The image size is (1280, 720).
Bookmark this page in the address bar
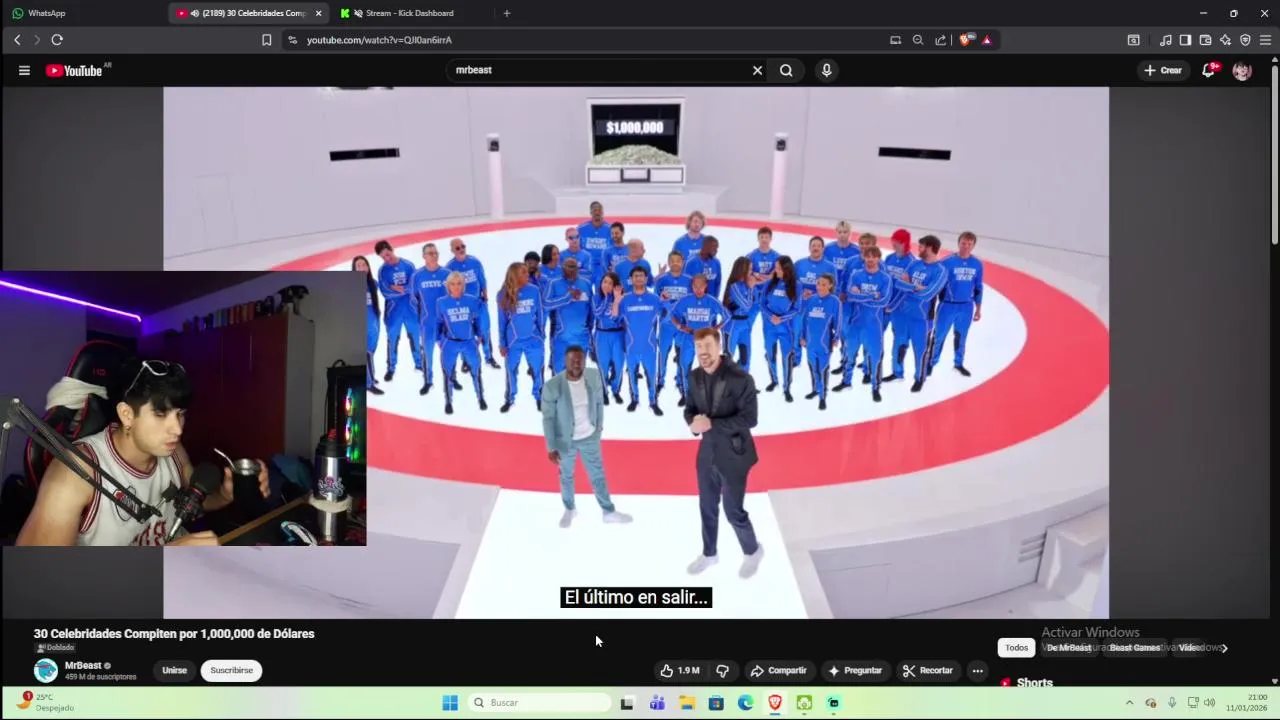tap(267, 40)
